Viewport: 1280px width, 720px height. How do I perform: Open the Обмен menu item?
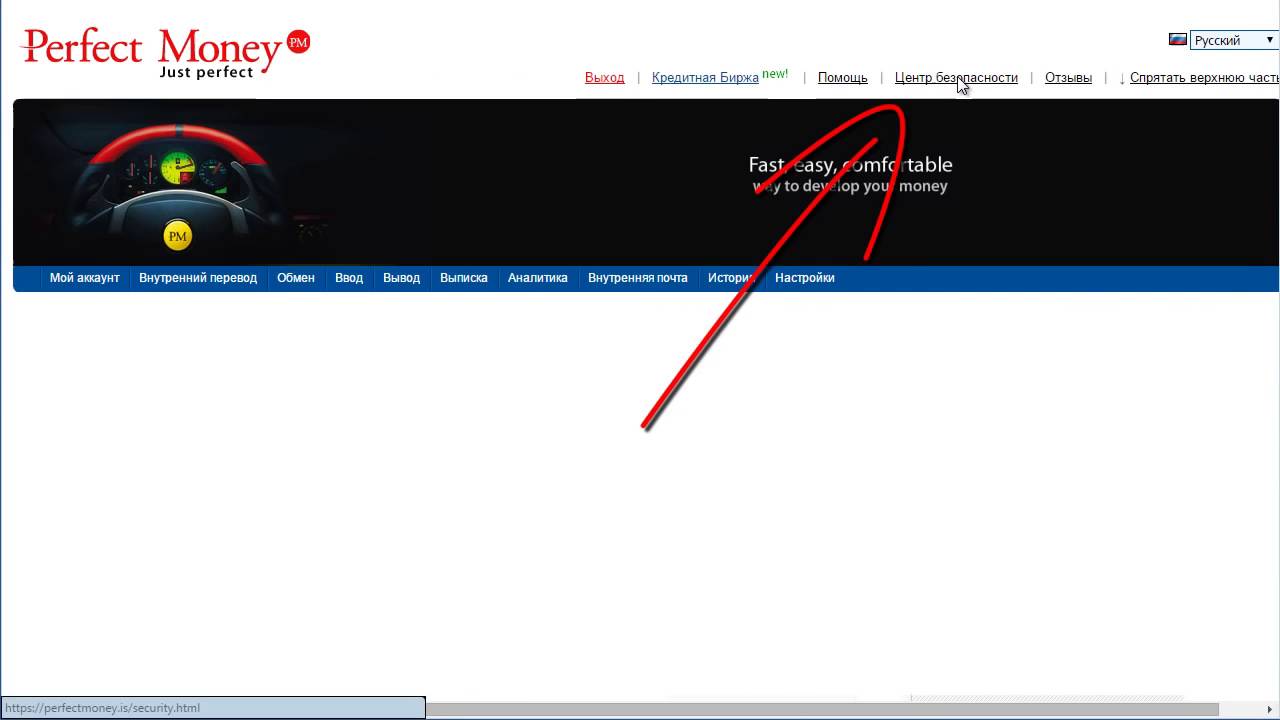pos(296,278)
